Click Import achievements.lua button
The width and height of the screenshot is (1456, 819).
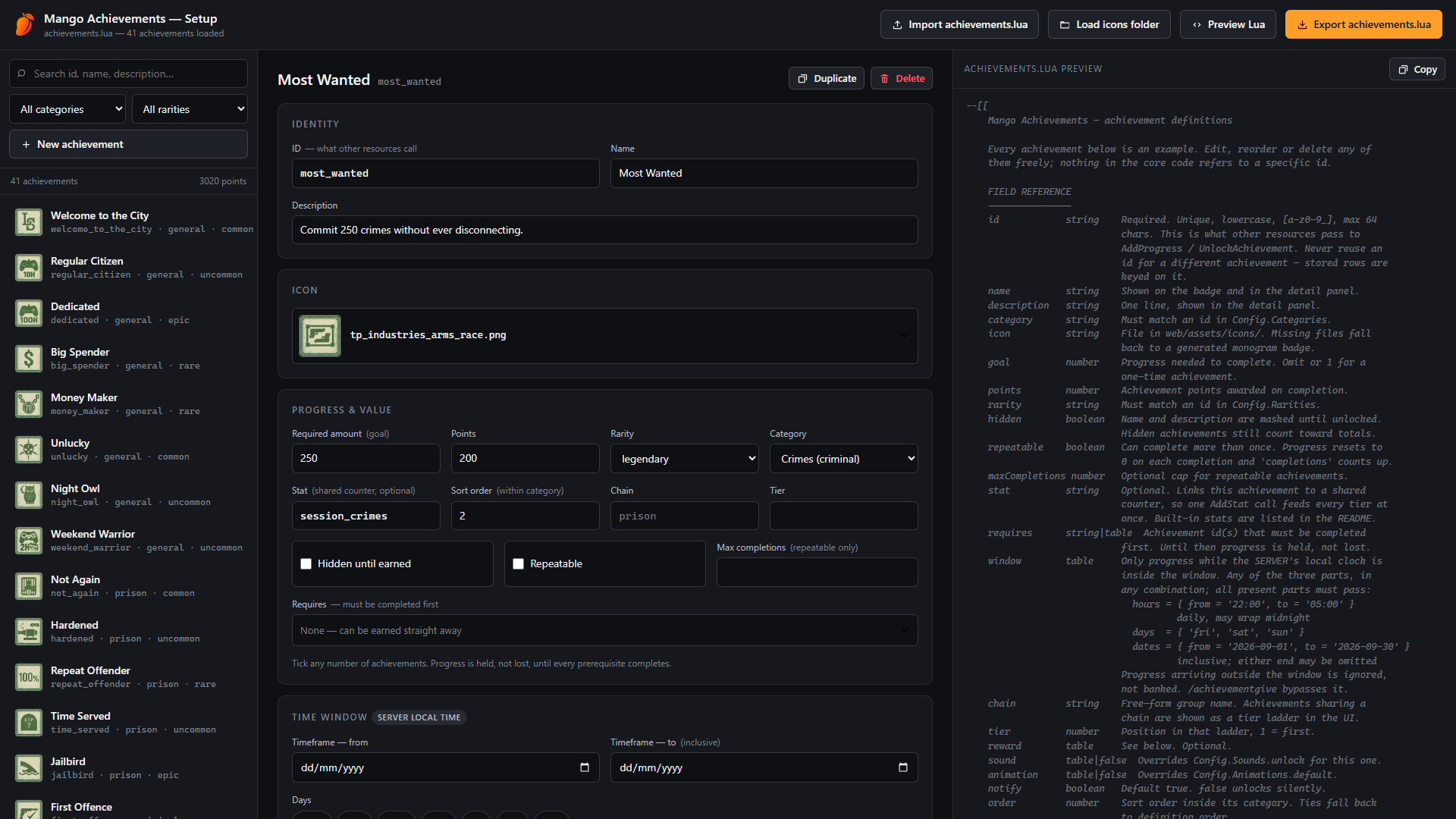(960, 24)
